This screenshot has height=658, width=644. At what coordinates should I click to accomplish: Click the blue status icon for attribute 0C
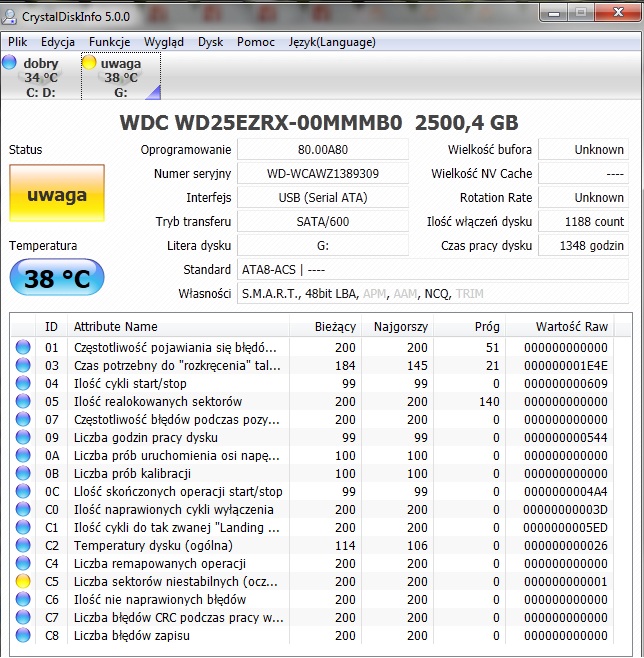(23, 491)
